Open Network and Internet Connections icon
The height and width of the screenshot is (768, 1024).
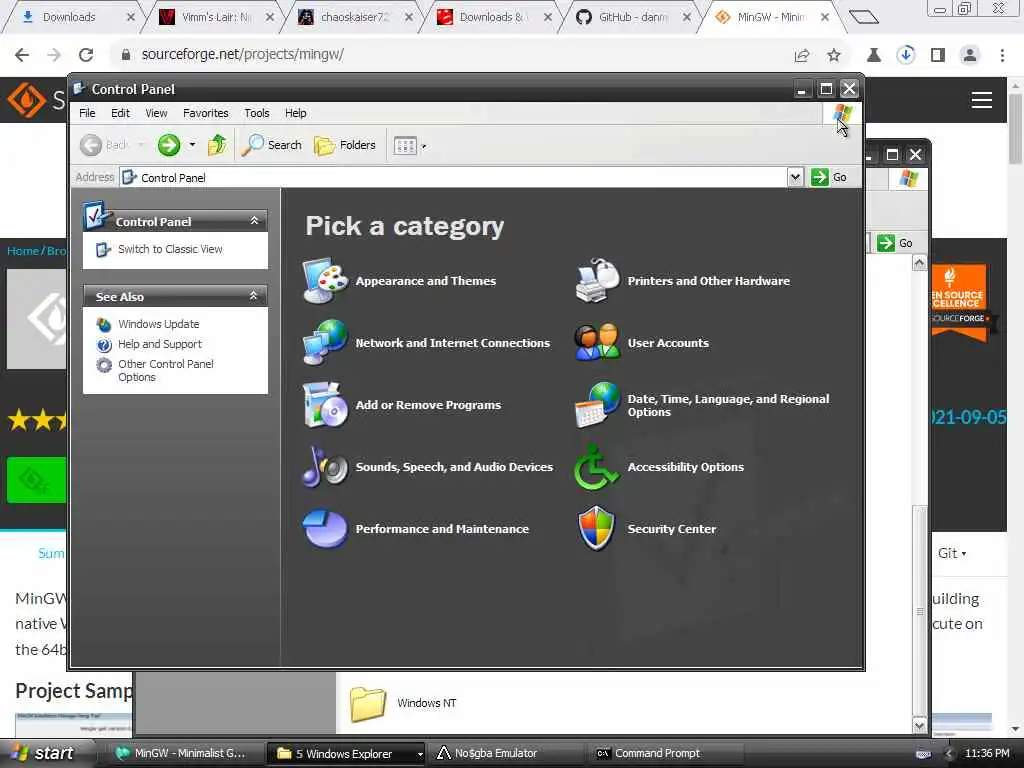tap(325, 342)
